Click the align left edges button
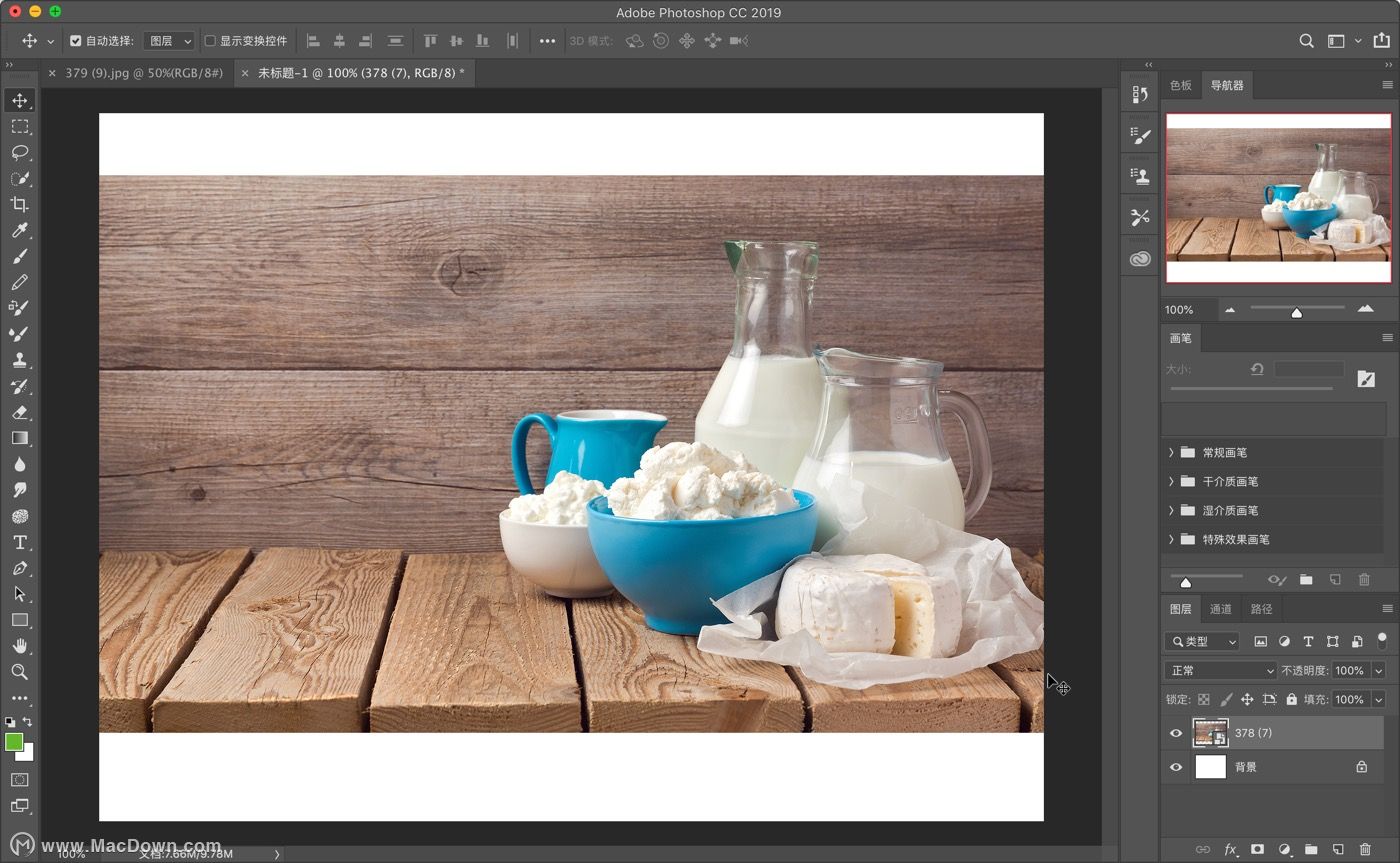 (313, 41)
